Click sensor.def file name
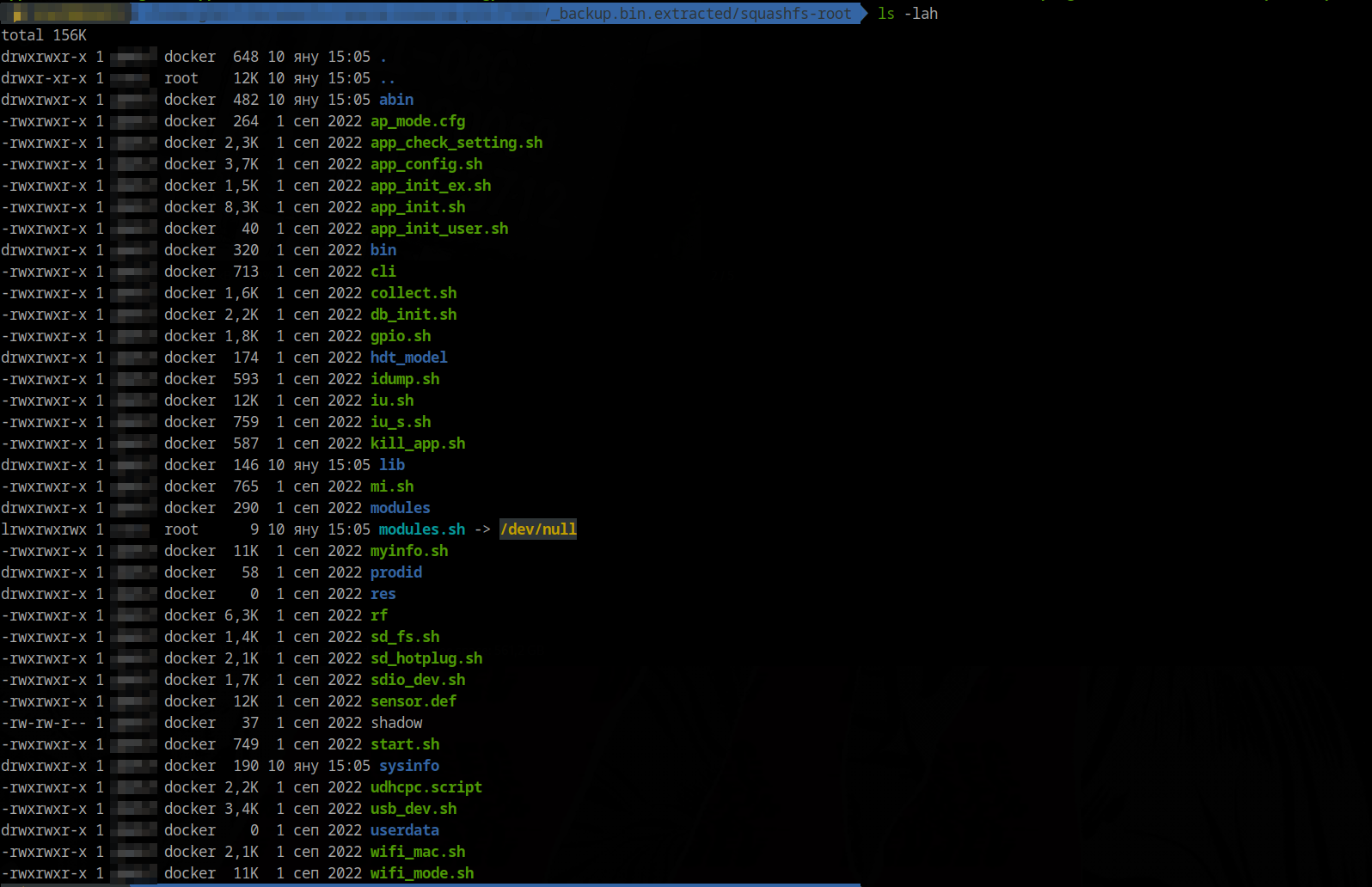Viewport: 1372px width, 887px height. coord(413,701)
